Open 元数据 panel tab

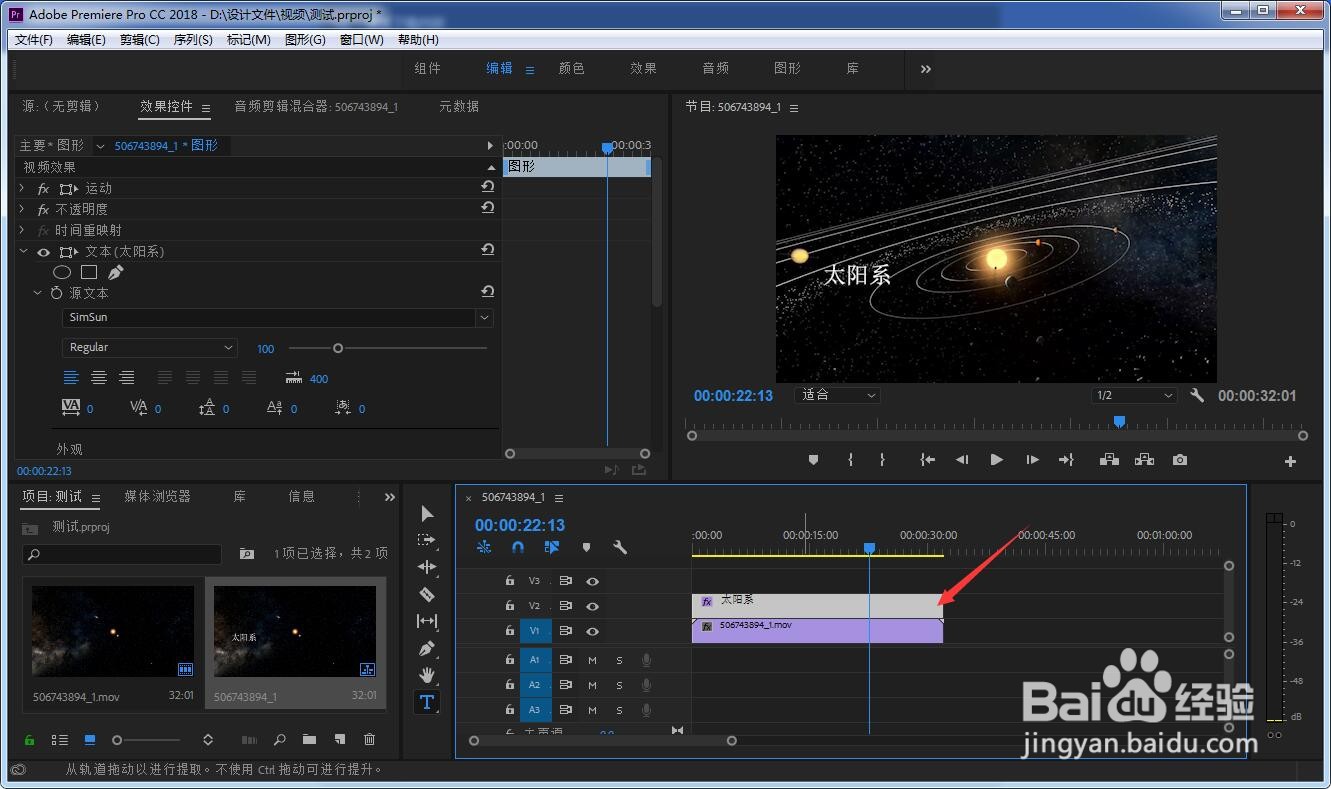(459, 106)
